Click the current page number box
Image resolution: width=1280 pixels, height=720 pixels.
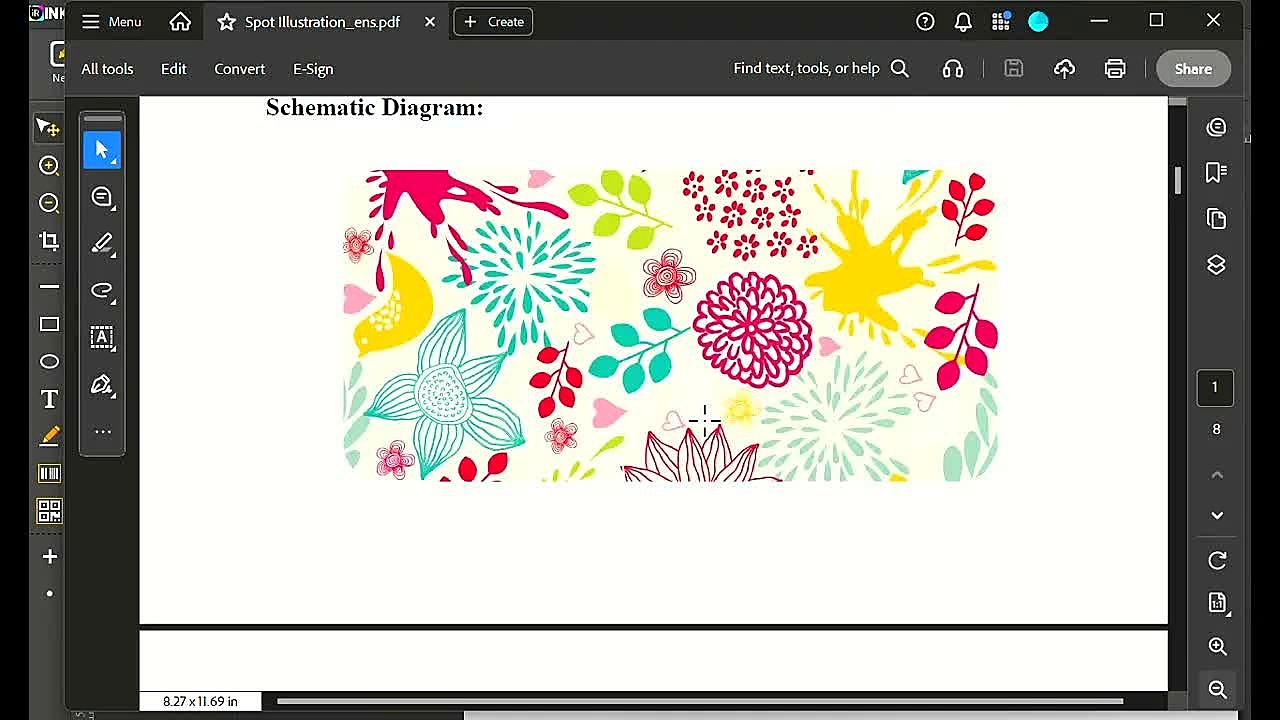tap(1215, 388)
